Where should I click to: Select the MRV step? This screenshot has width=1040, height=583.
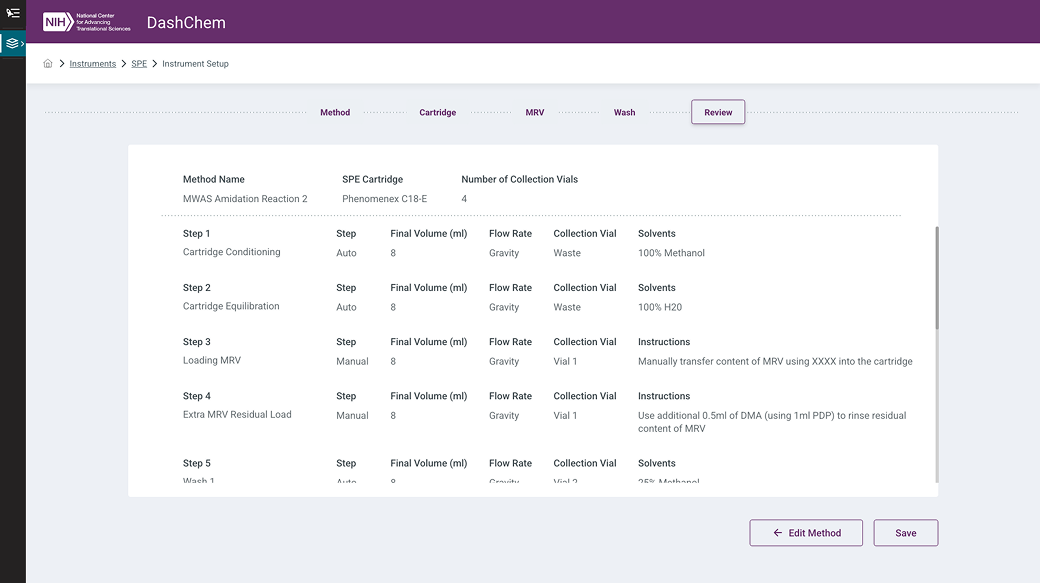(535, 113)
